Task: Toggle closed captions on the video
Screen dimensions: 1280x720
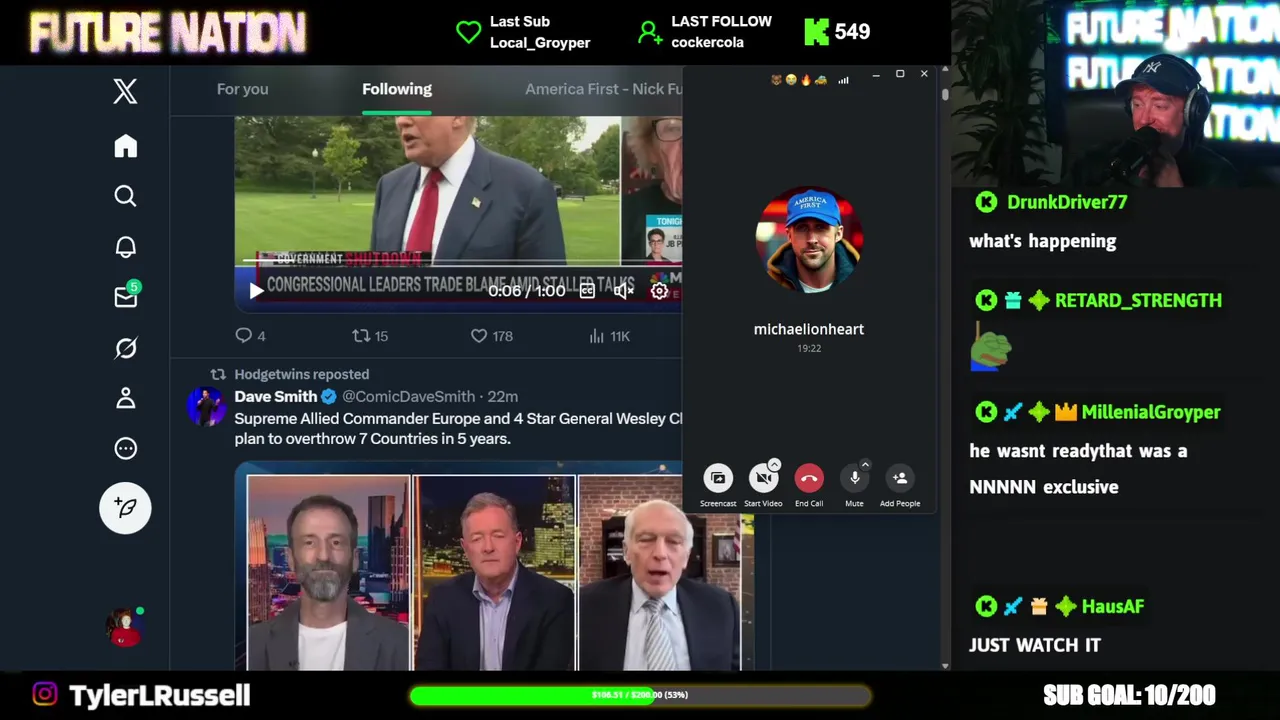Action: 587,291
